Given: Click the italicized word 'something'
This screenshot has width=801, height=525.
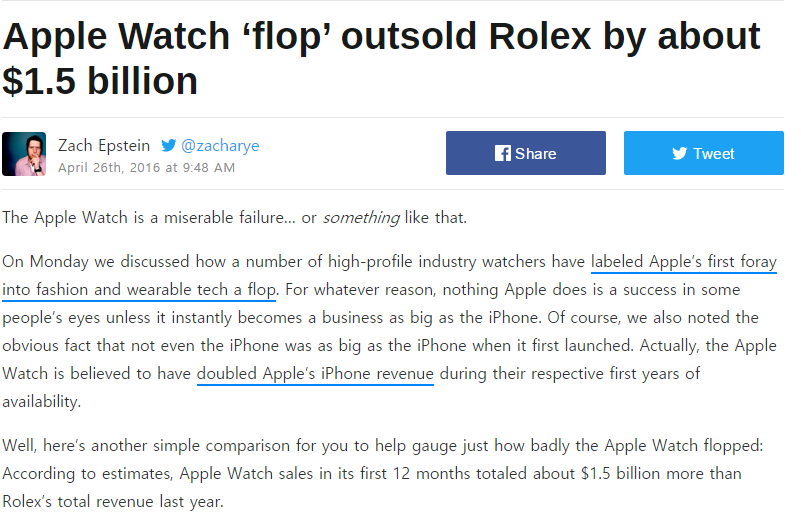Looking at the screenshot, I should (361, 217).
